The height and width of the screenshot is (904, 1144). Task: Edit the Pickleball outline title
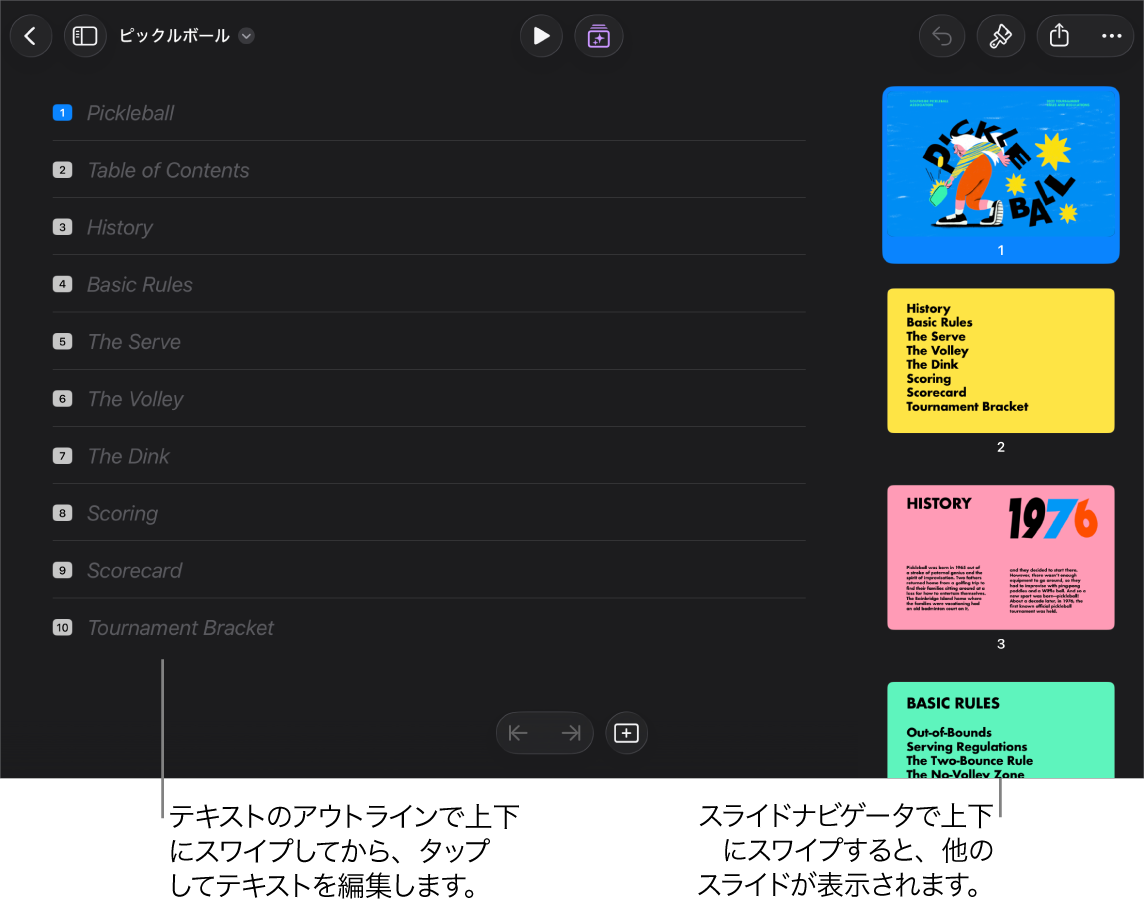coord(131,113)
